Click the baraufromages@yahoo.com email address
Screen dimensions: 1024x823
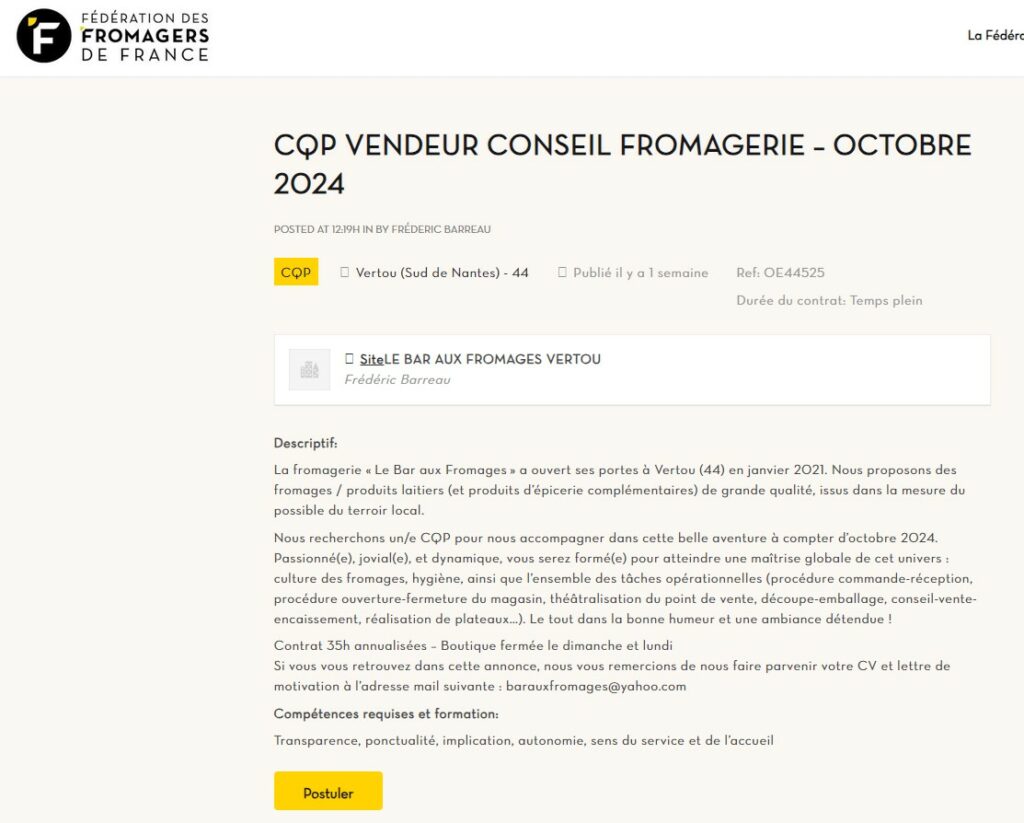click(x=596, y=686)
